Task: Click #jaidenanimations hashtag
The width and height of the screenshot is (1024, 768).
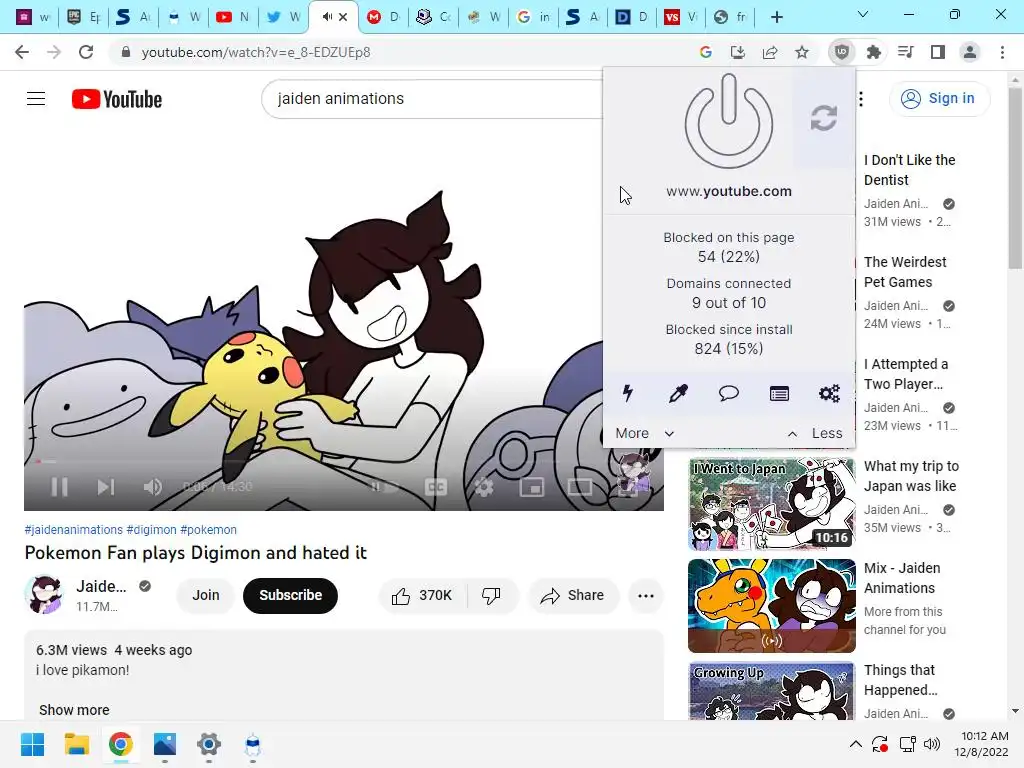Action: tap(73, 530)
